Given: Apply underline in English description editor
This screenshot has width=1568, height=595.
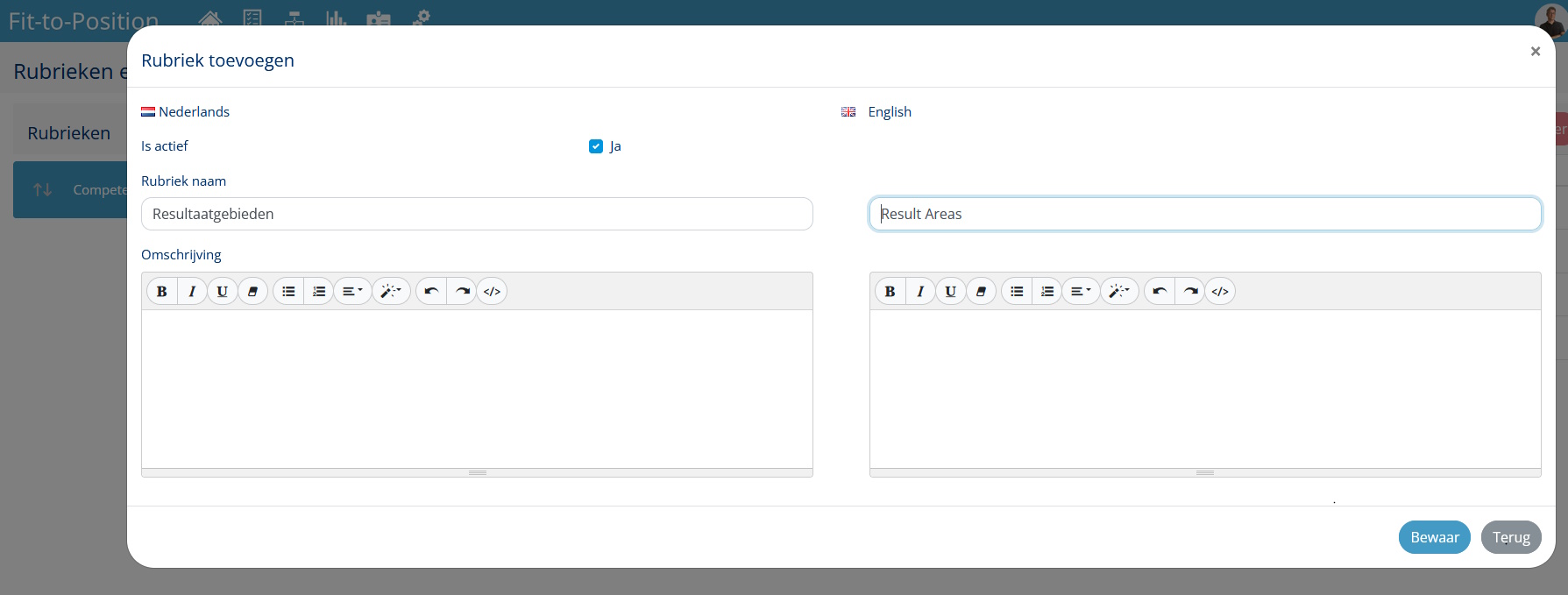Looking at the screenshot, I should coord(951,291).
